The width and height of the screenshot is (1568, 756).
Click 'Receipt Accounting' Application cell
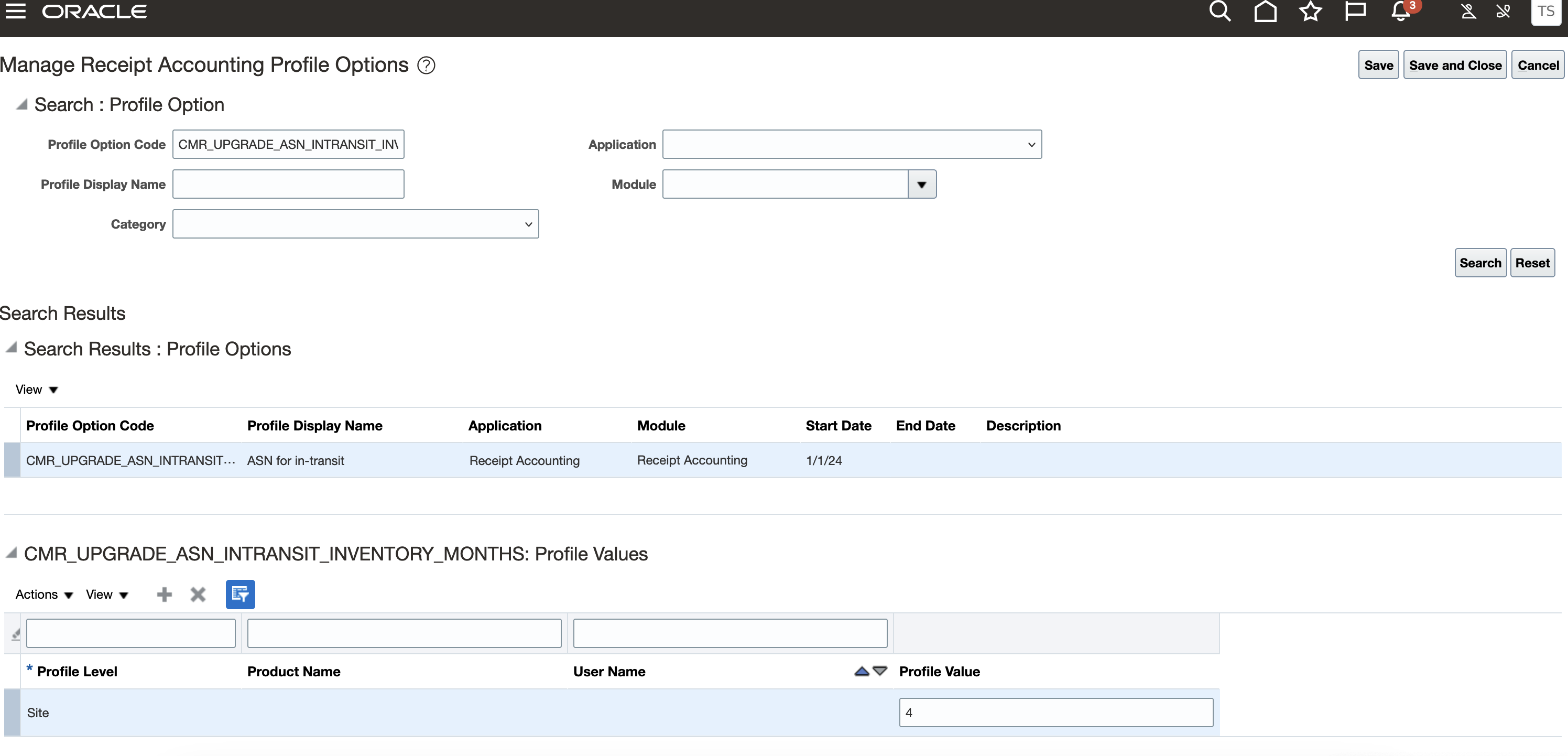[x=524, y=461]
